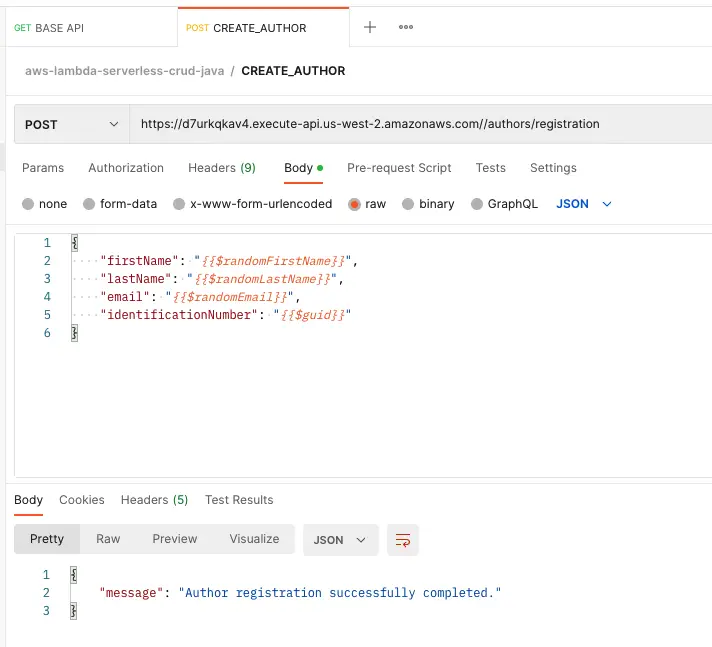
Task: Select the form-data body type
Action: pyautogui.click(x=120, y=204)
